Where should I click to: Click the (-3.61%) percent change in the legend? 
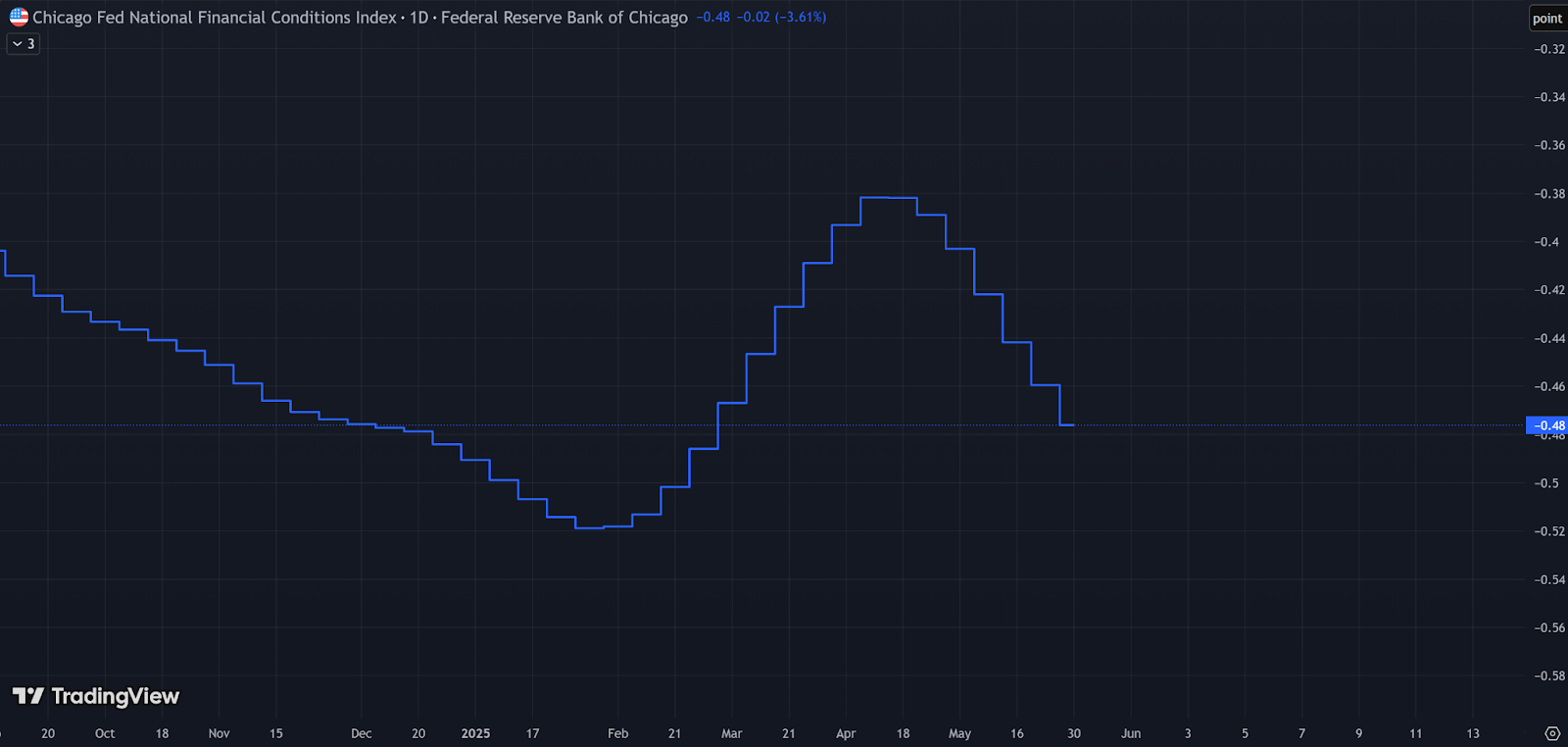click(x=801, y=18)
